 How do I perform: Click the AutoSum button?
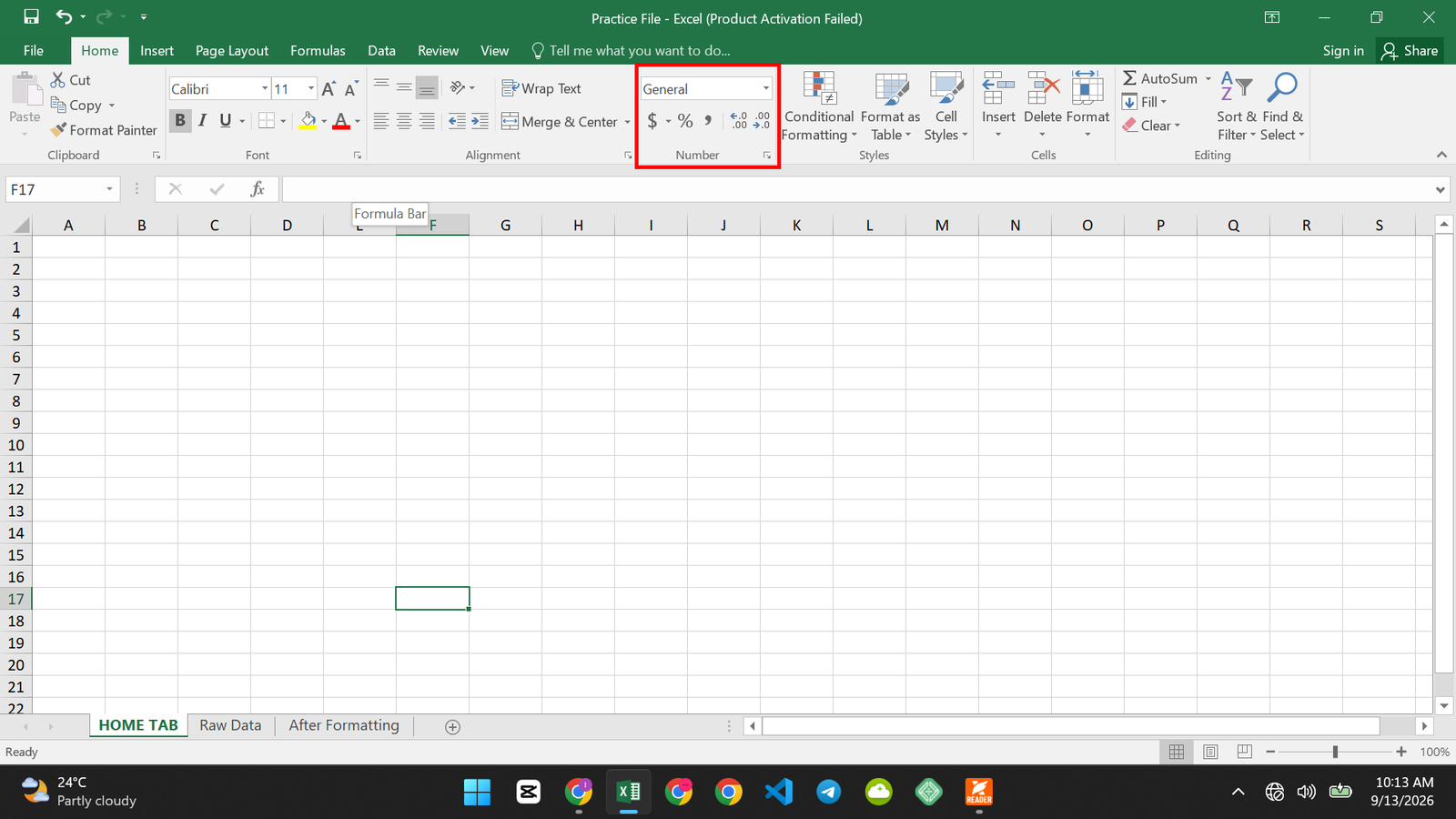(x=1160, y=78)
